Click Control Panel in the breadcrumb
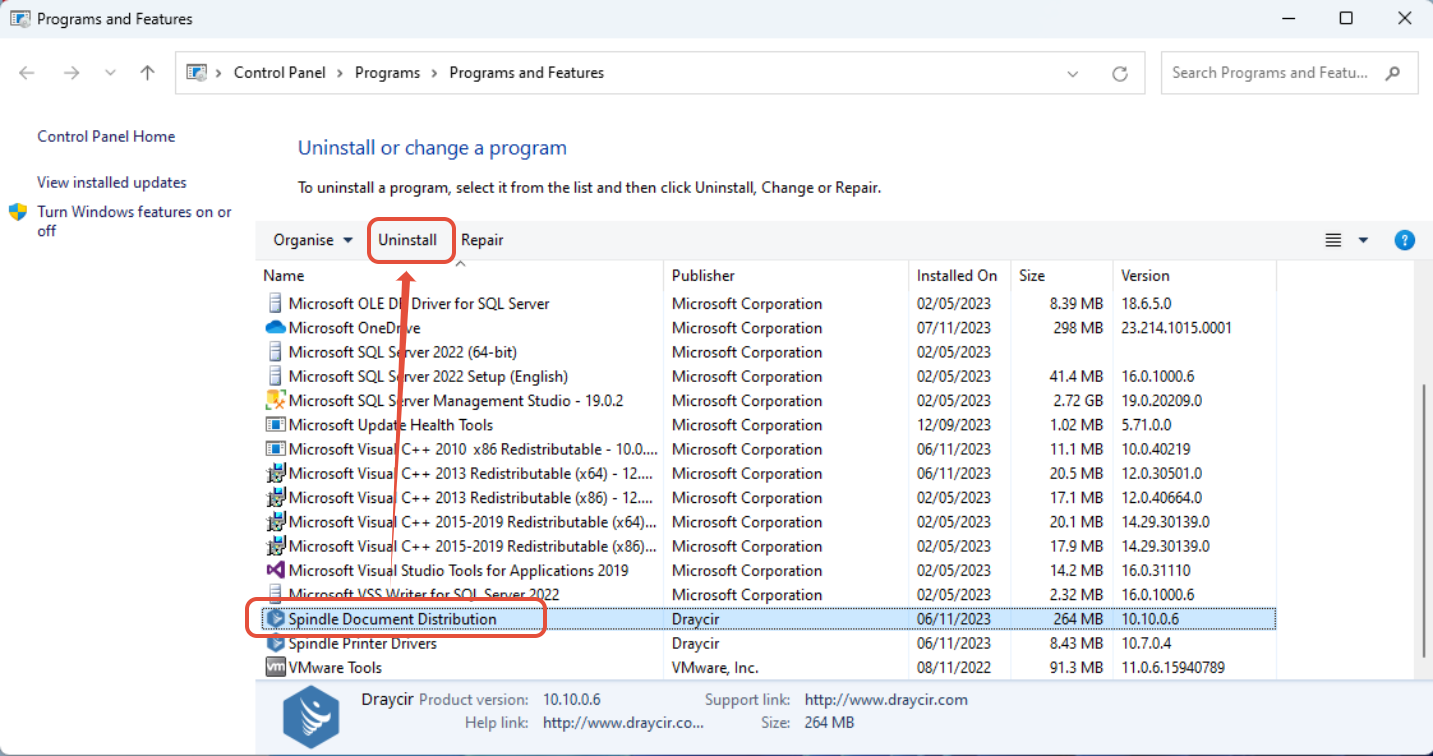Screen dimensions: 1433x756 (x=280, y=73)
